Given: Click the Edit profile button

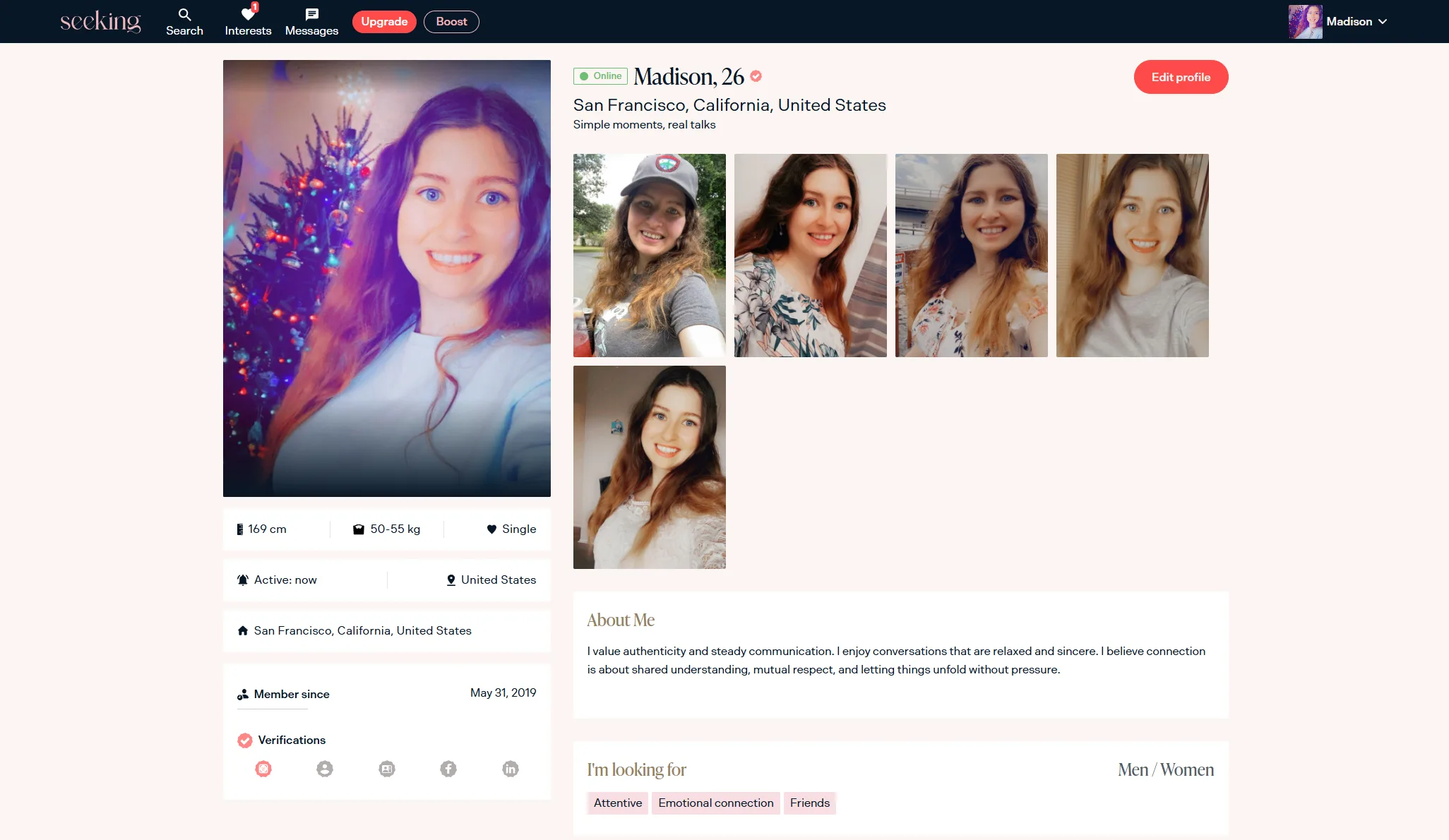Looking at the screenshot, I should [1181, 77].
